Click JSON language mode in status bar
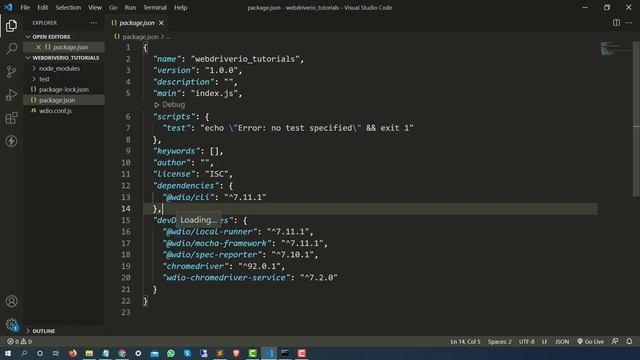 [x=562, y=341]
